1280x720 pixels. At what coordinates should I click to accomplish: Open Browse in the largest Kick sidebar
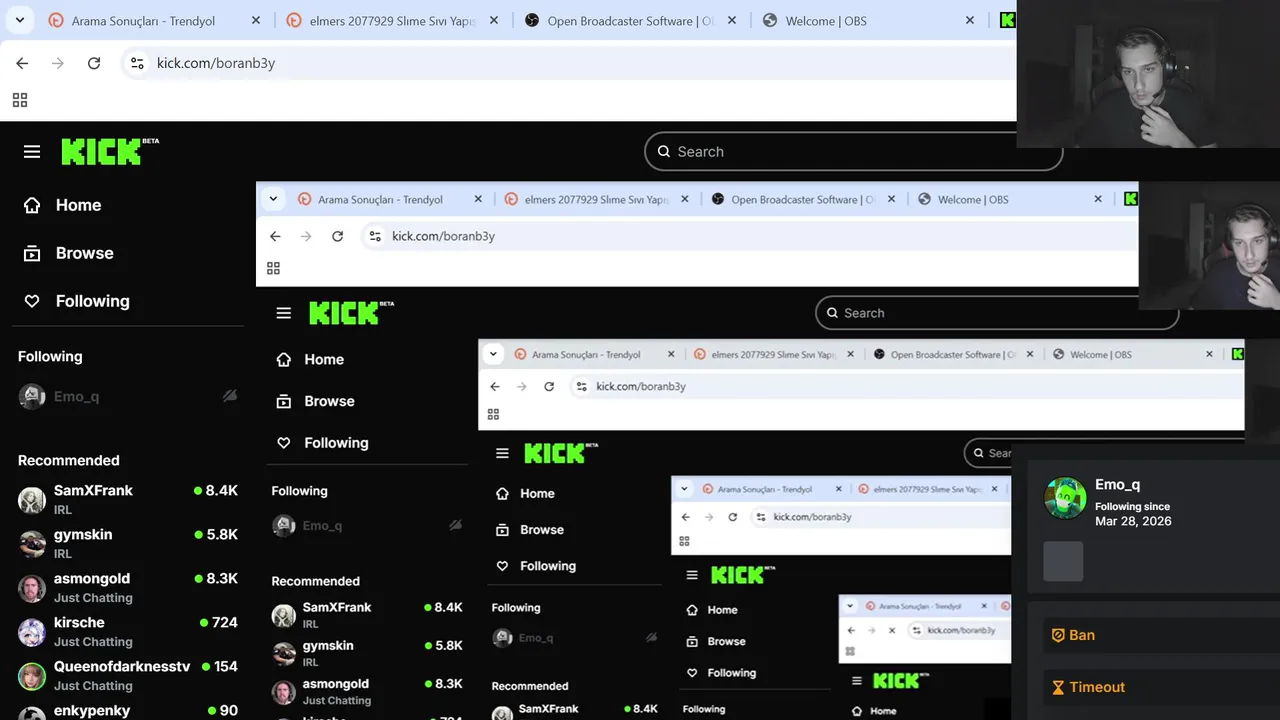(x=68, y=253)
